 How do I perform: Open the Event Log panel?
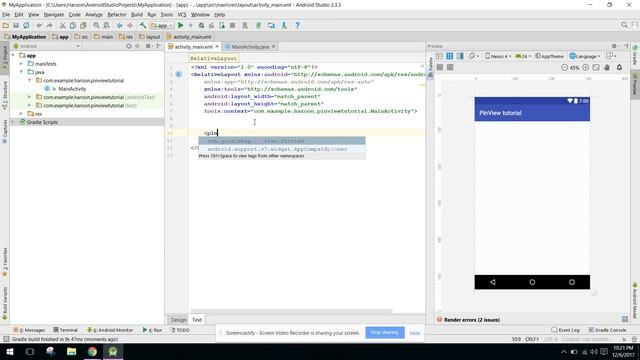(565, 330)
